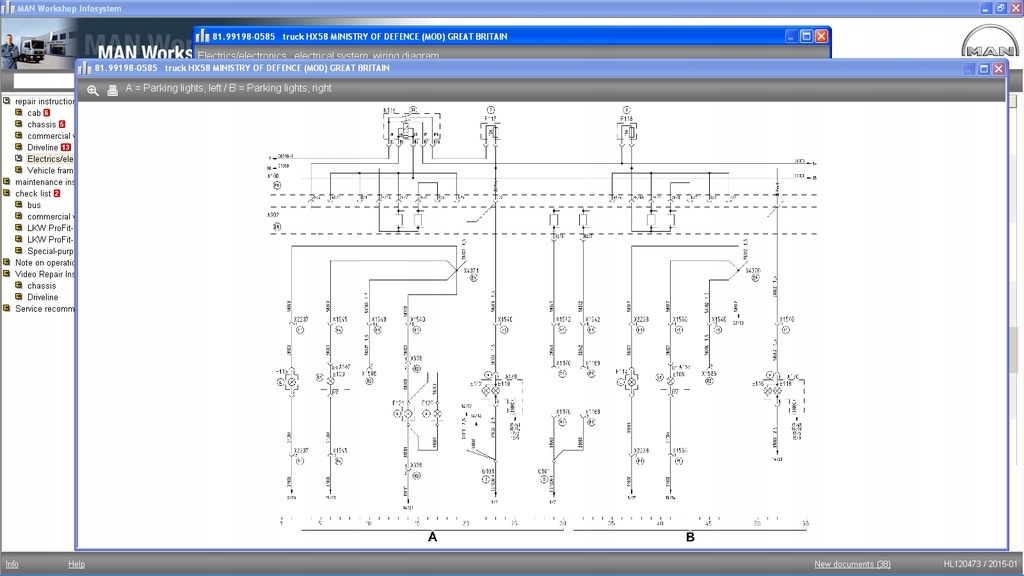Click the Vehicle frame folder icon

point(19,170)
